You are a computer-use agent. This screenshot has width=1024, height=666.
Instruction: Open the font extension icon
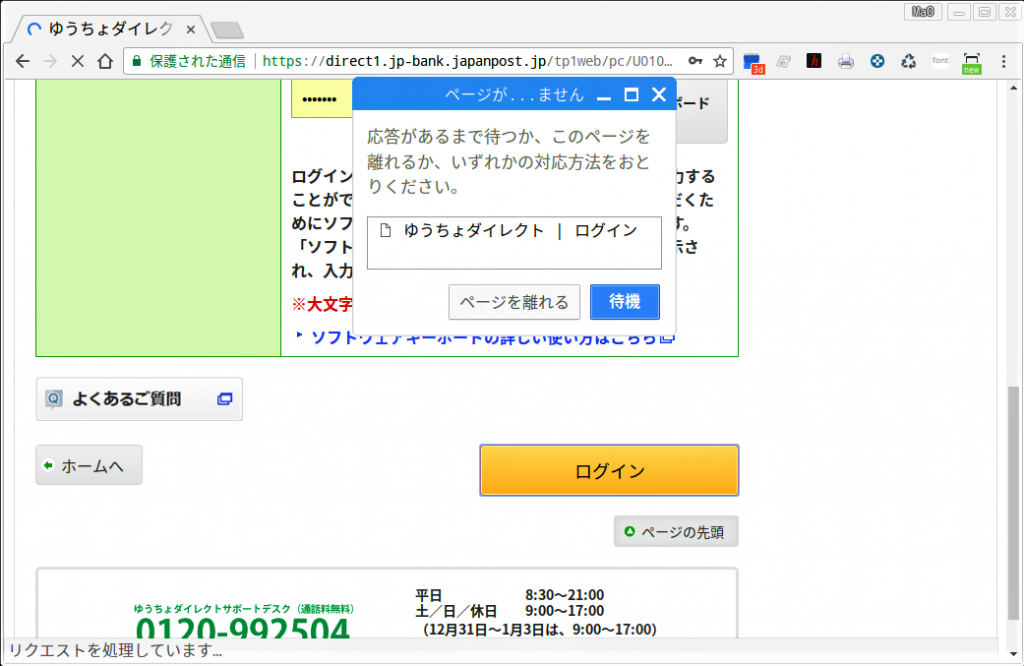pos(940,61)
